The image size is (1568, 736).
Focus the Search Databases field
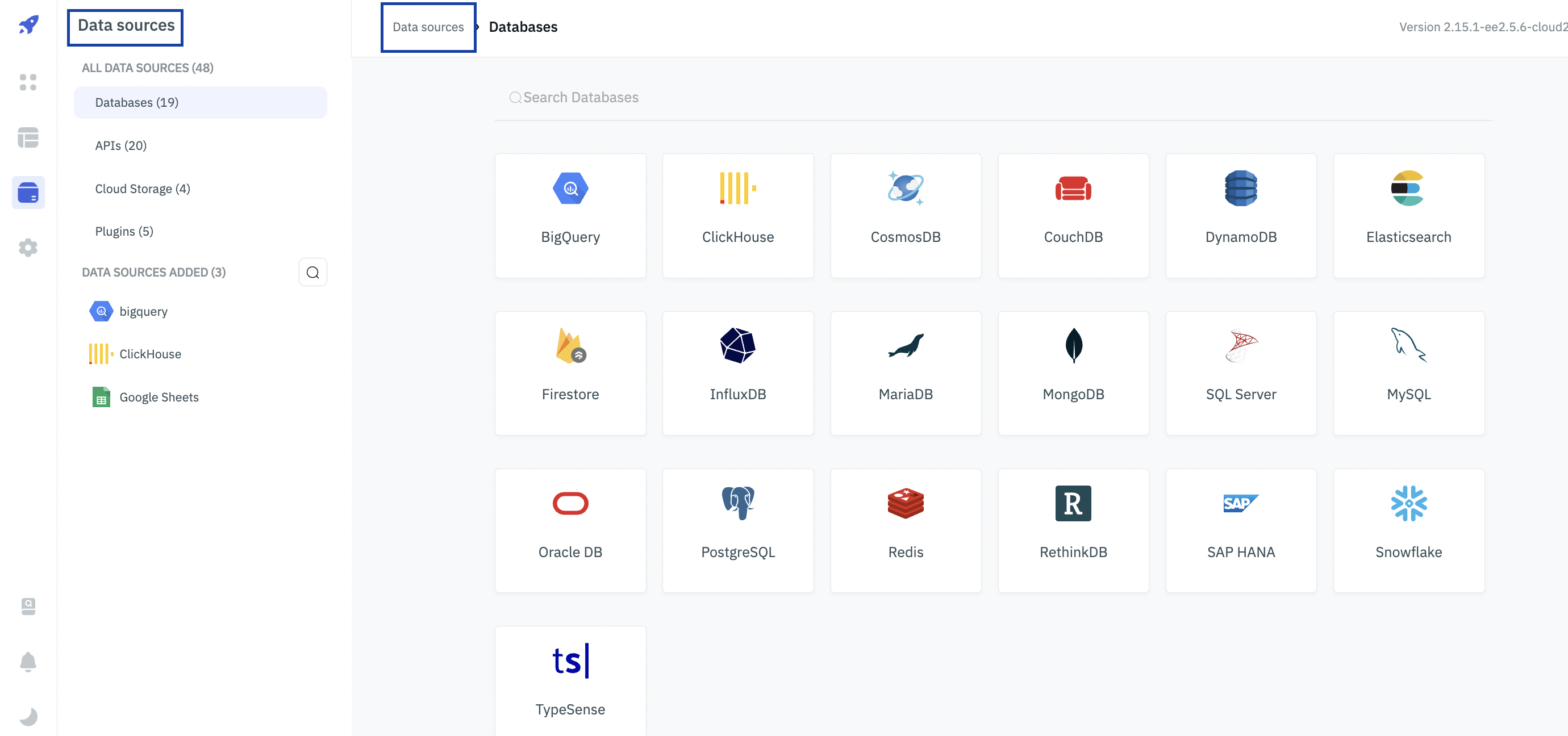point(994,97)
